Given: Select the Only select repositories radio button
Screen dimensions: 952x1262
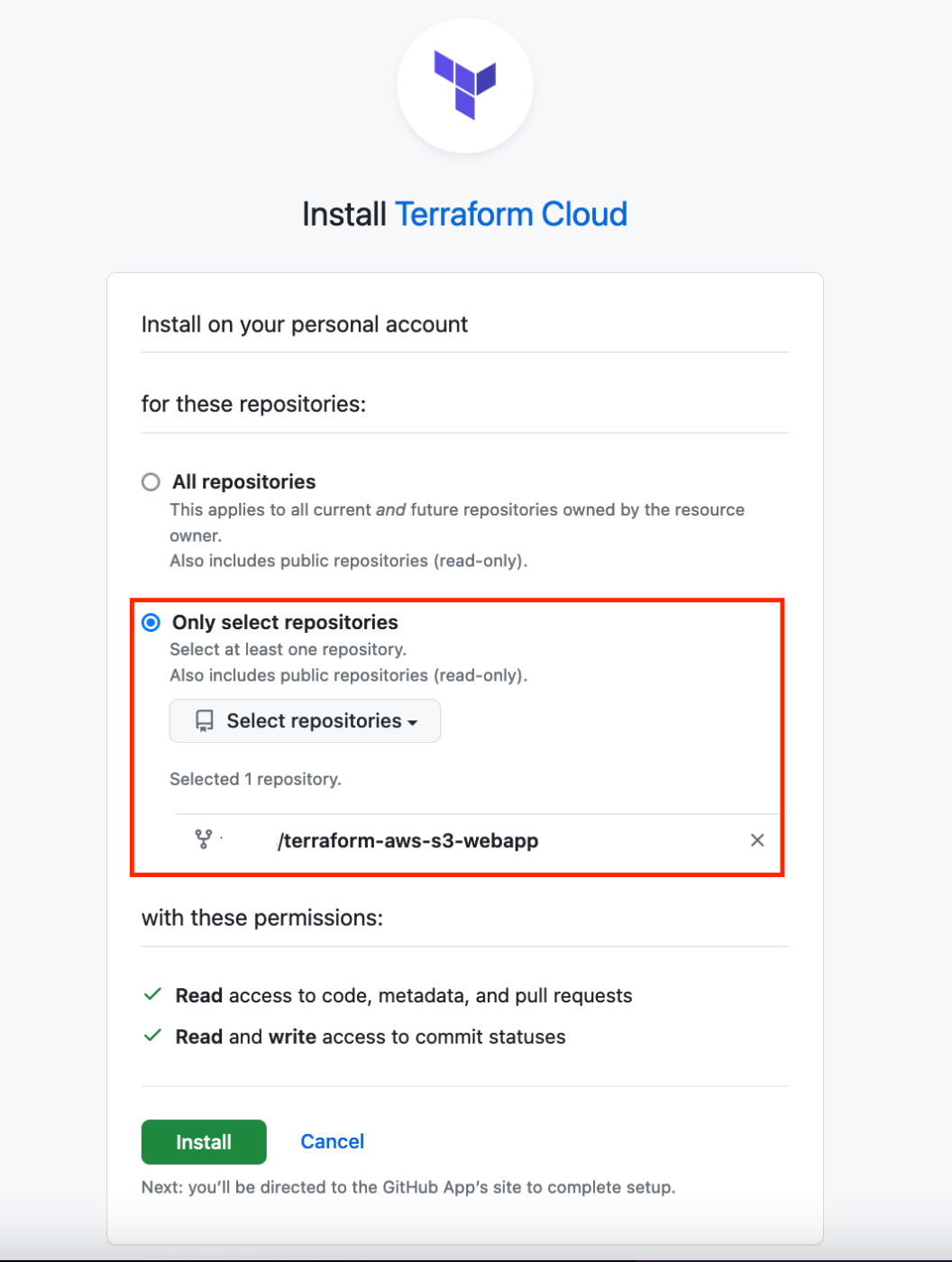Looking at the screenshot, I should [x=151, y=623].
